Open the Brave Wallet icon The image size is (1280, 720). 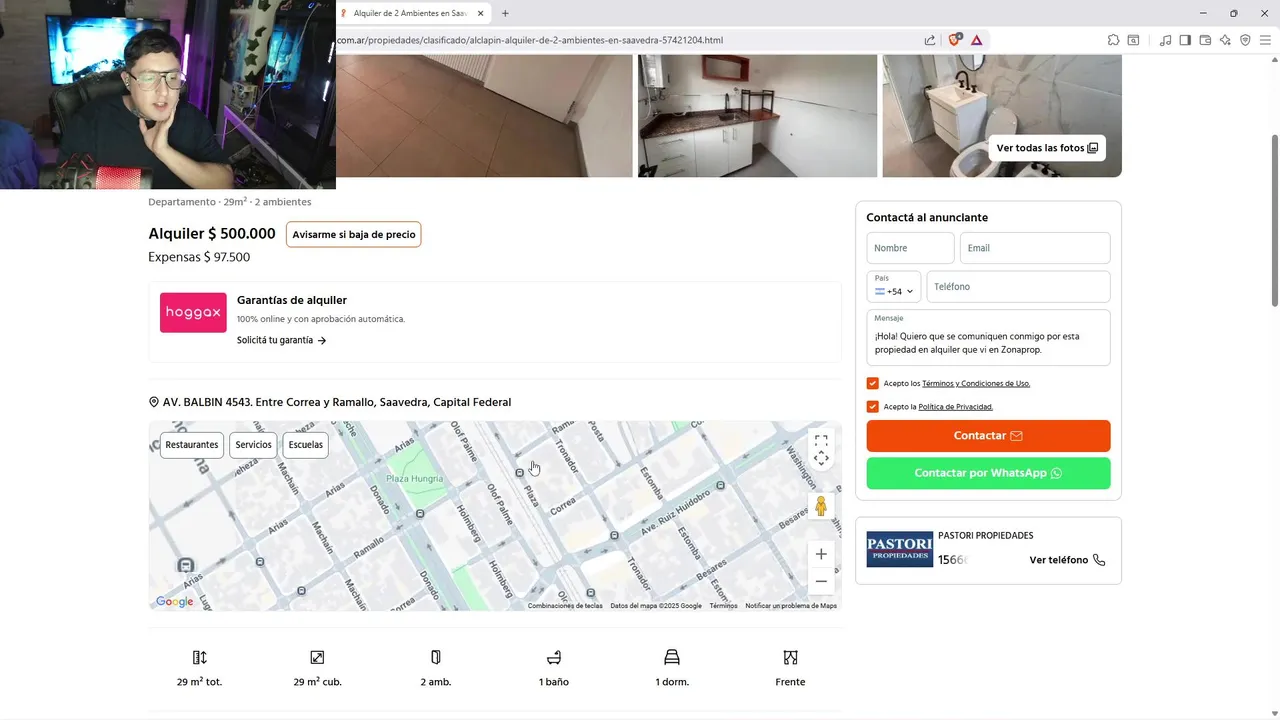coord(1205,40)
